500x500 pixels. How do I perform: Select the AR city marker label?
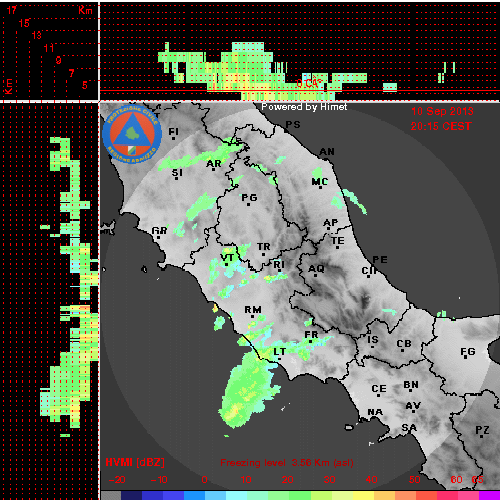point(214,164)
